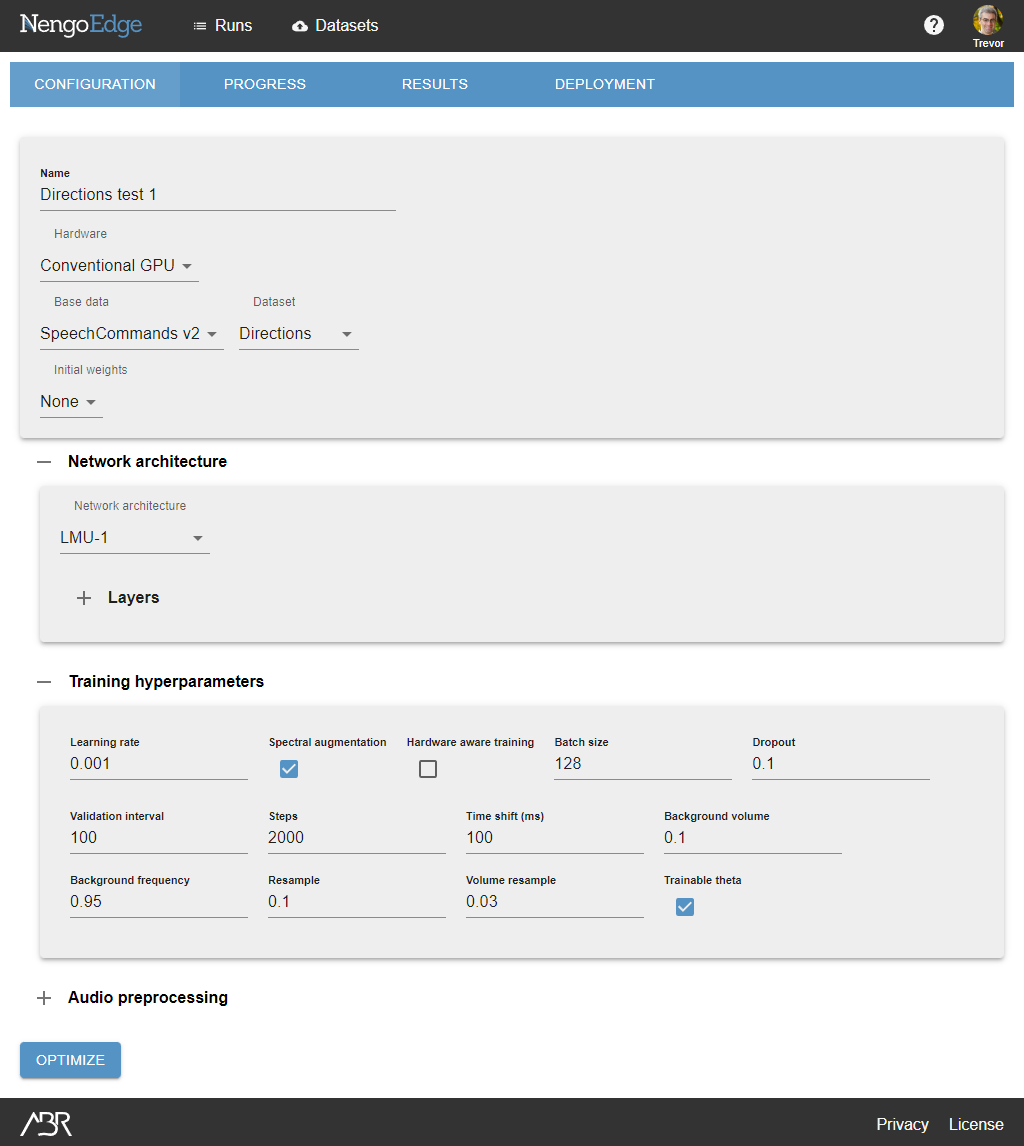The height and width of the screenshot is (1146, 1024).
Task: Click the NengoEdge logo
Action: click(x=80, y=25)
